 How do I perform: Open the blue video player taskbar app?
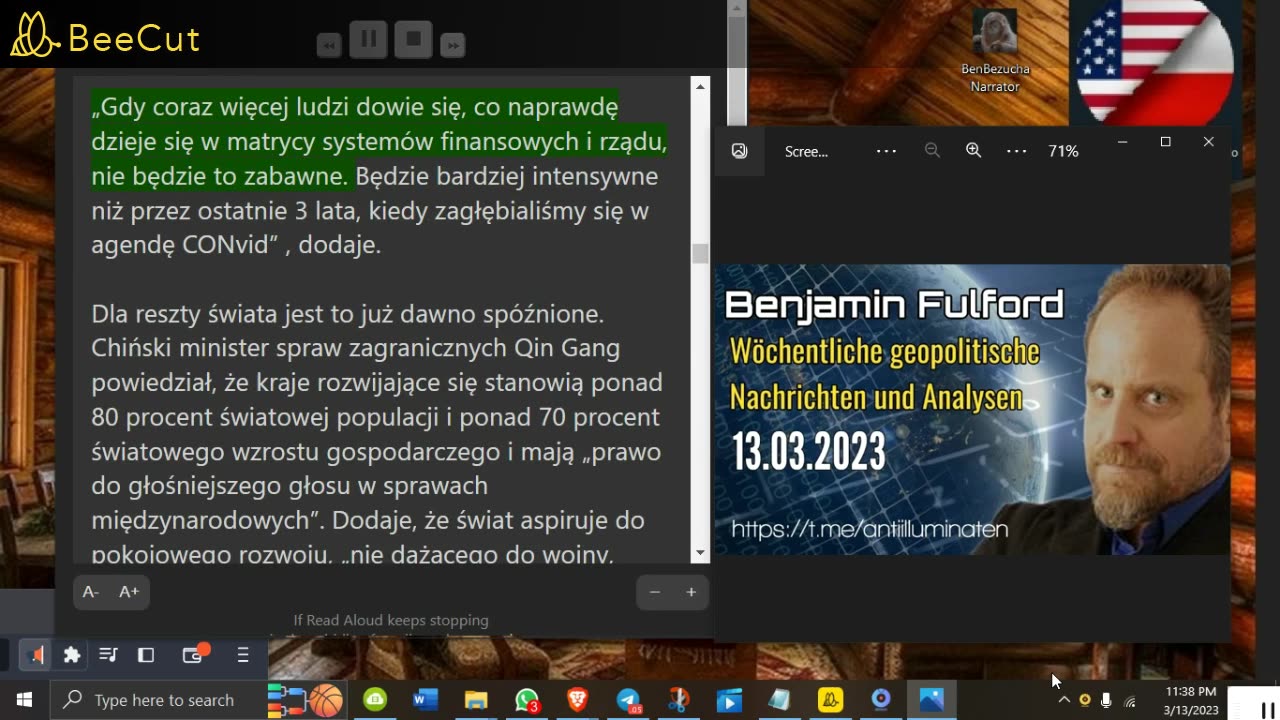pyautogui.click(x=729, y=700)
